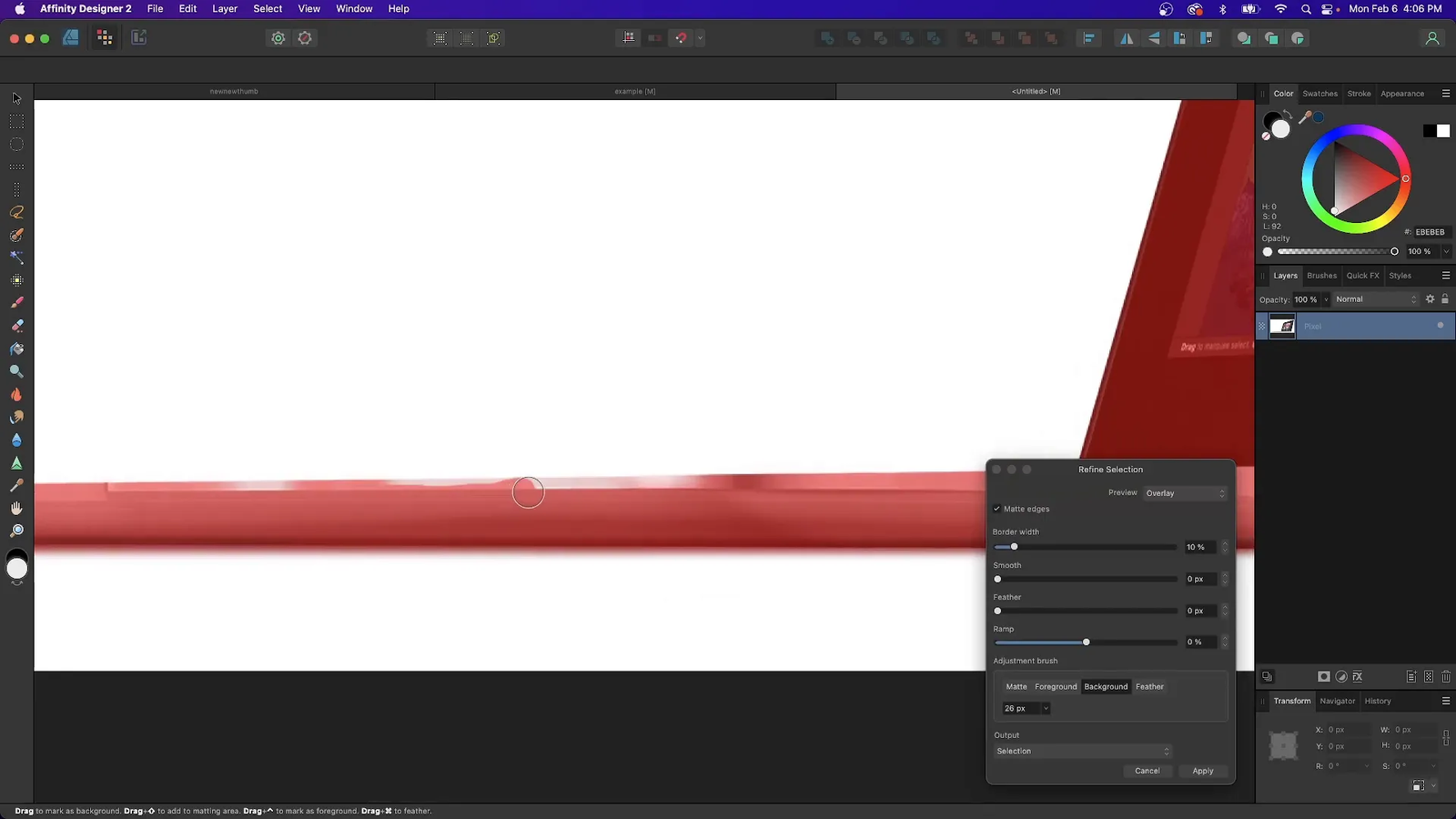1456x819 pixels.
Task: Open the Select menu
Action: 267,8
